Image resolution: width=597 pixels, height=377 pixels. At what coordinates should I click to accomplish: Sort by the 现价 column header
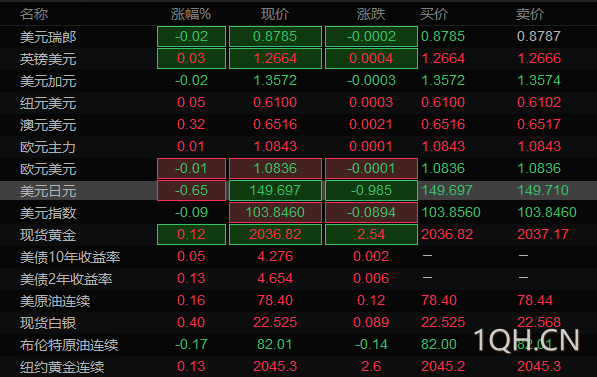(275, 14)
